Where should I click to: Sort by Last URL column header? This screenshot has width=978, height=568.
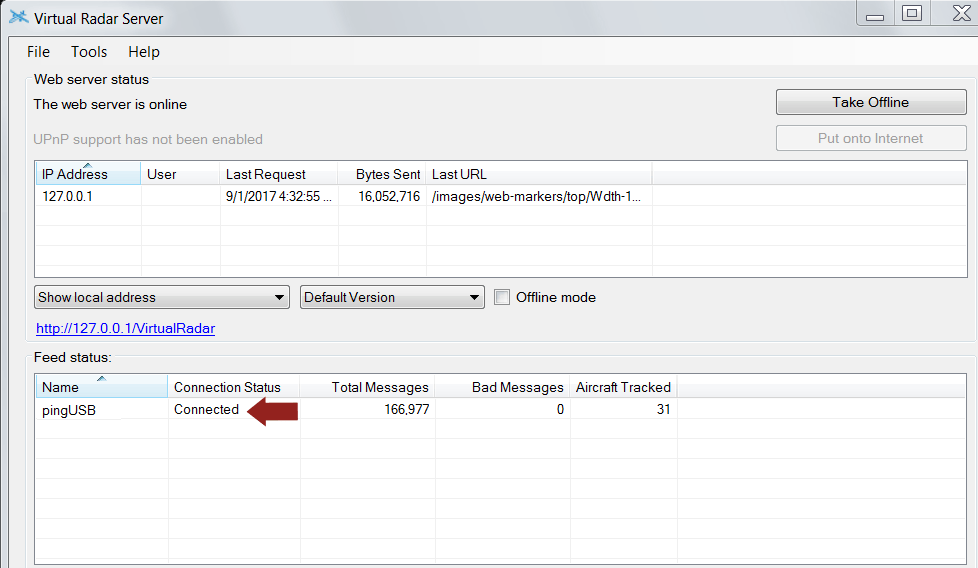coord(539,174)
